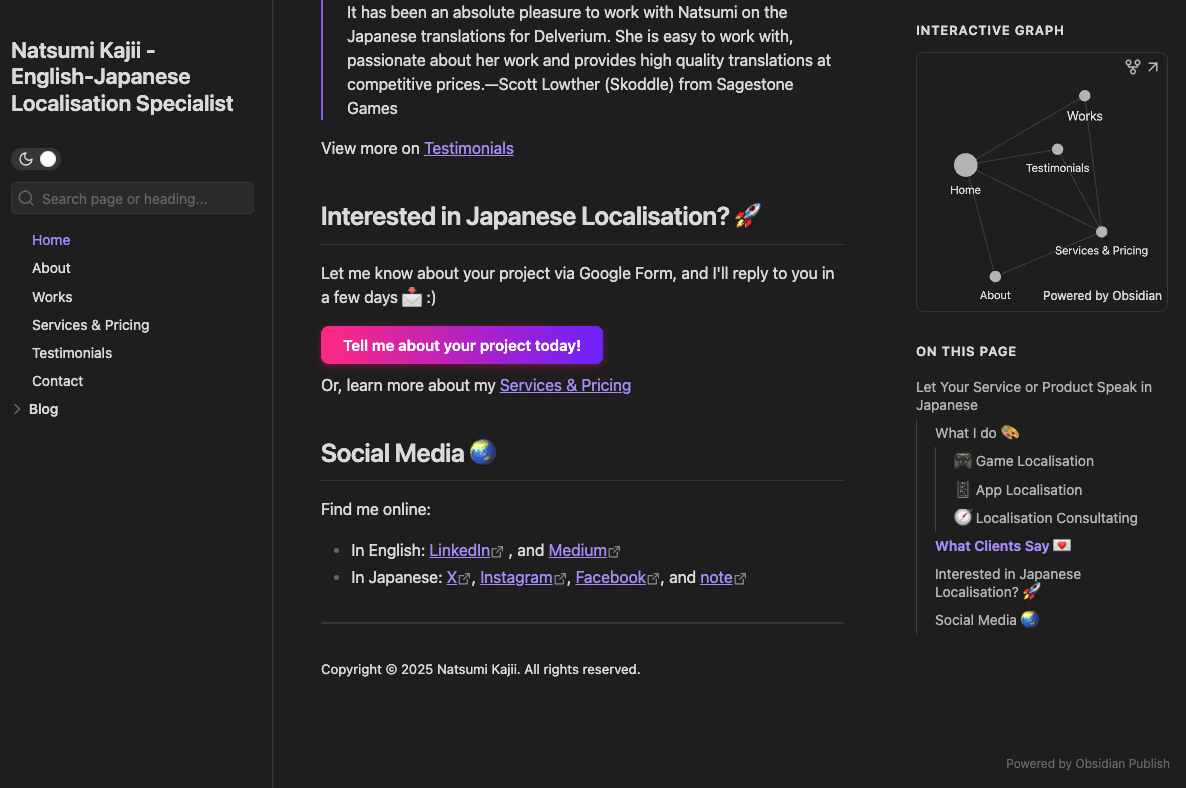Viewport: 1186px width, 788px height.
Task: Select the Works node in the graph
Action: (x=1084, y=96)
